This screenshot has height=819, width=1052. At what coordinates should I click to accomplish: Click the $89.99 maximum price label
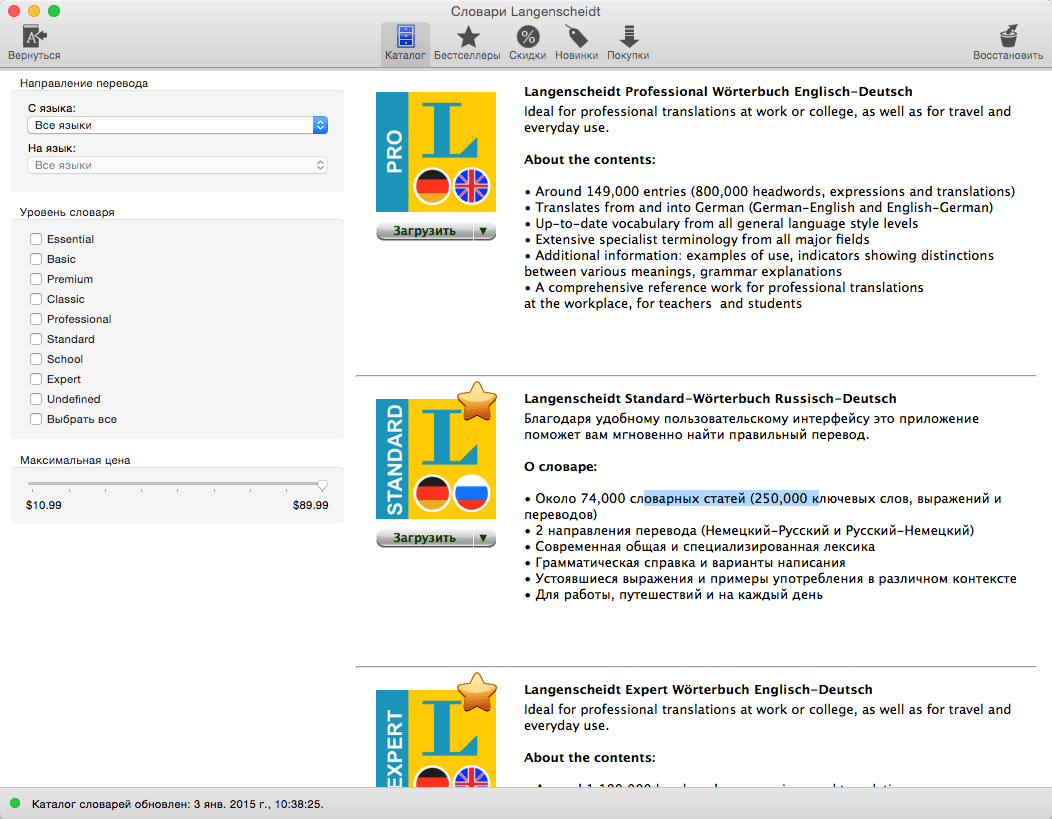(311, 505)
